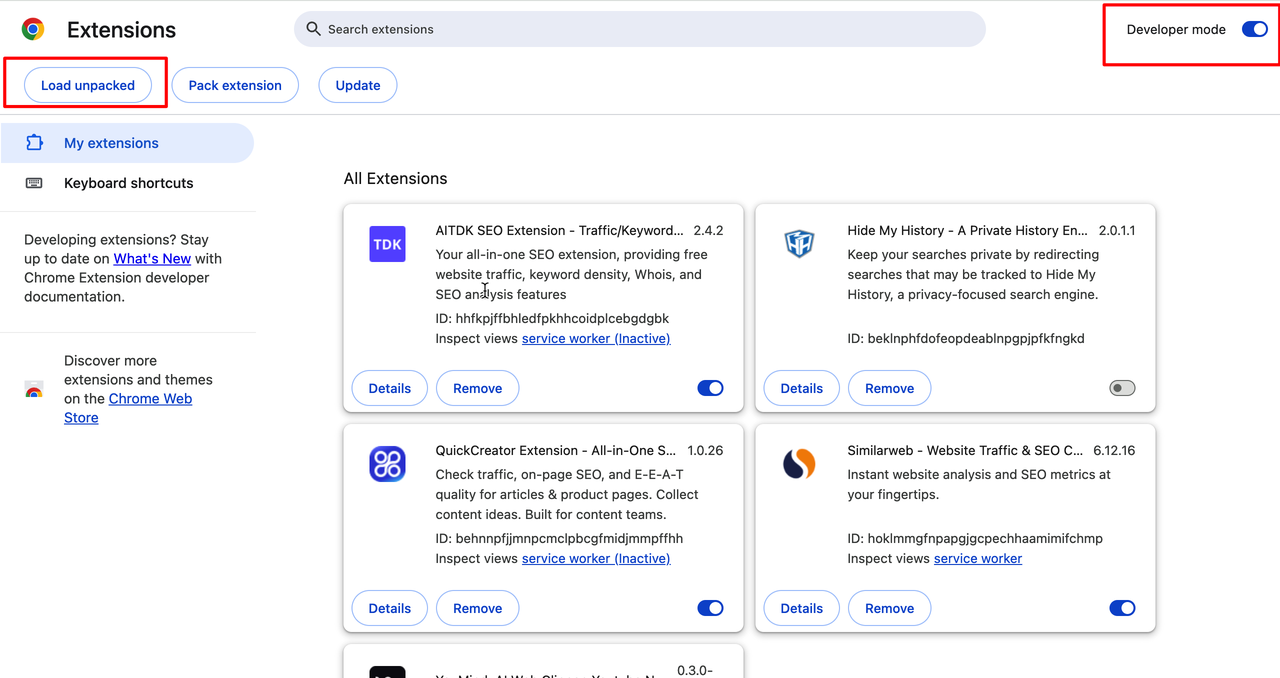Open Keyboard shortcuts section
Image resolution: width=1280 pixels, height=678 pixels.
point(127,183)
